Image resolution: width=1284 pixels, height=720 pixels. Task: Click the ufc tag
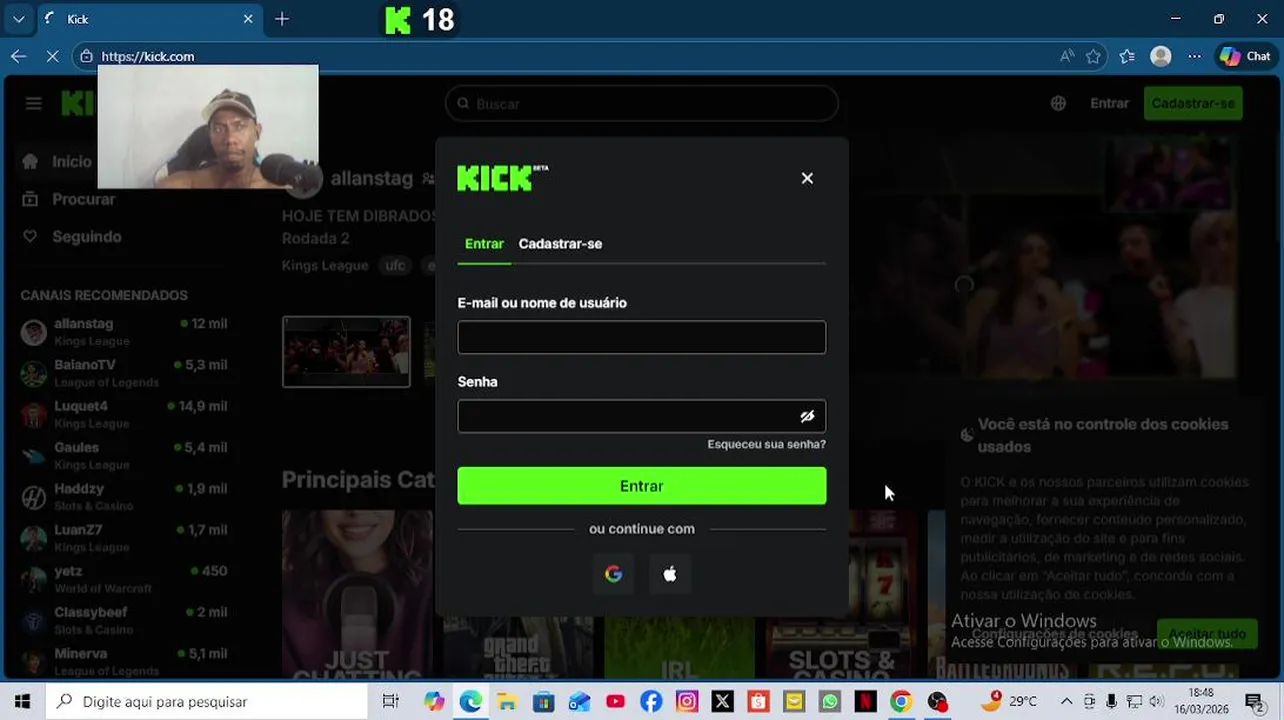pyautogui.click(x=396, y=265)
